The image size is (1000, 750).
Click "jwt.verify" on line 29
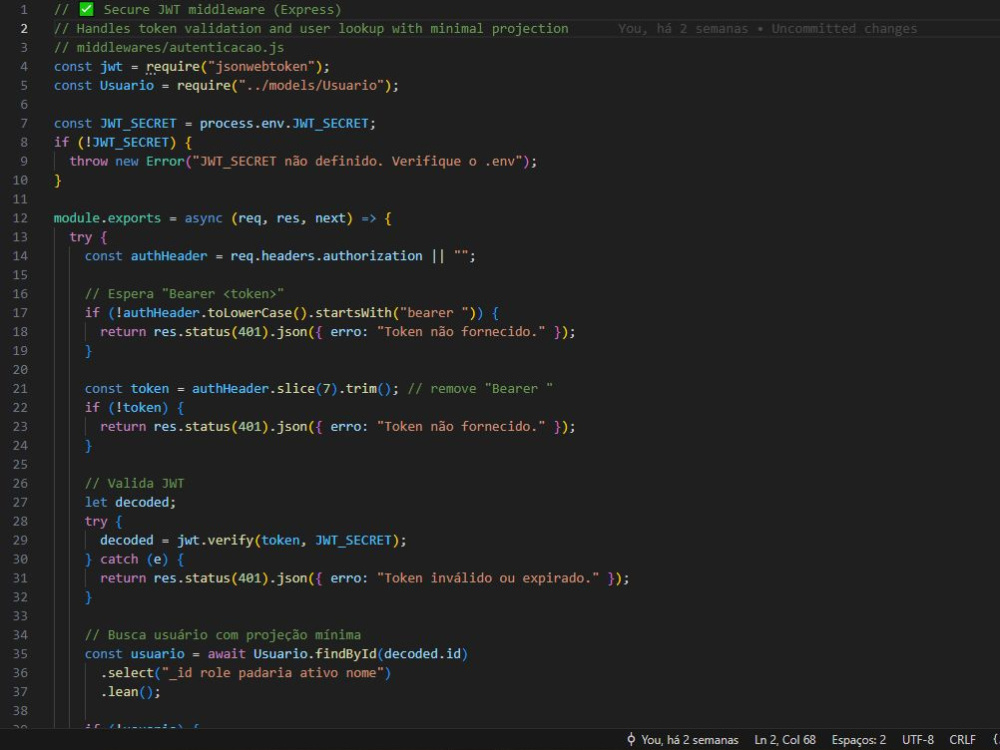point(216,540)
